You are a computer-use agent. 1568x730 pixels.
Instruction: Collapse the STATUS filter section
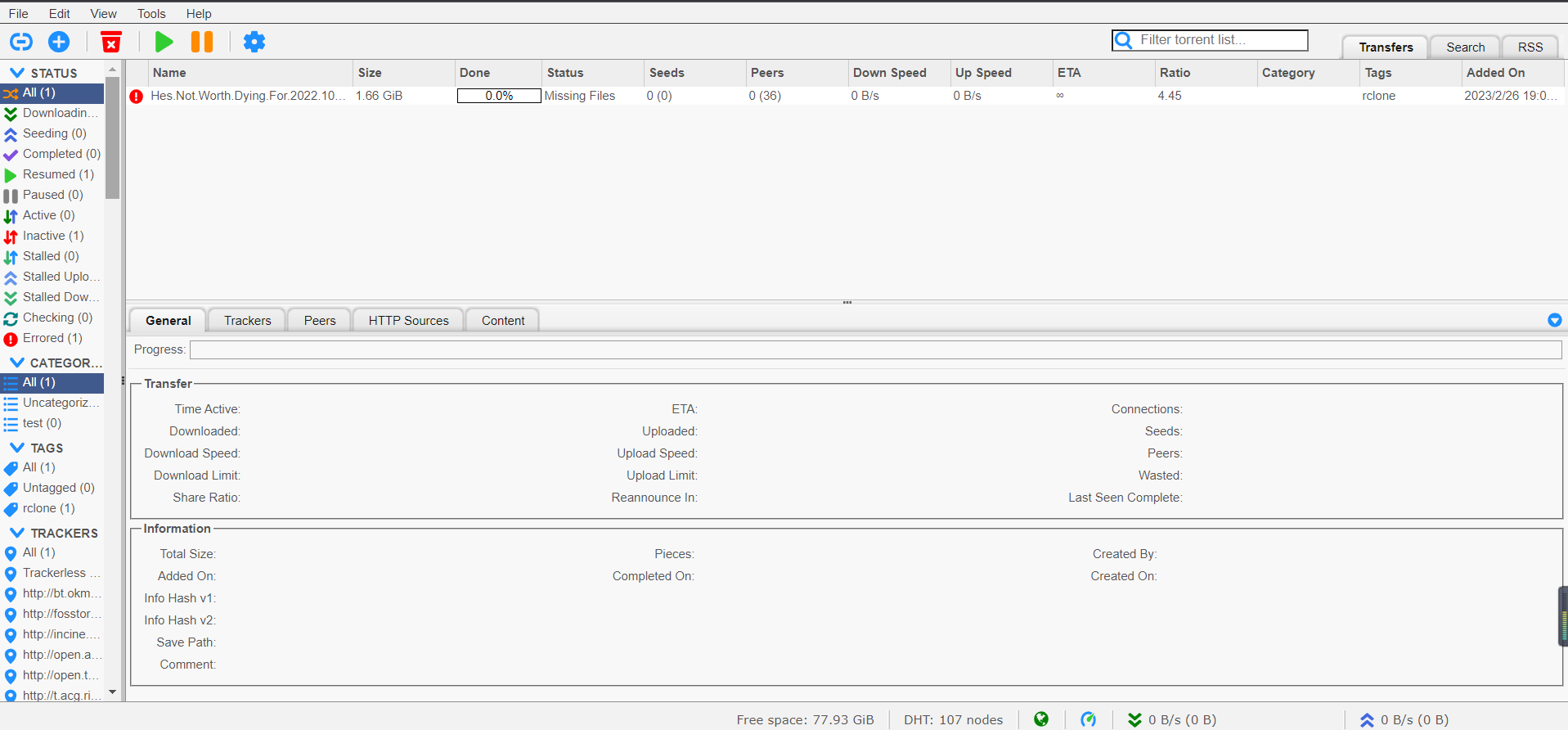[x=16, y=73]
